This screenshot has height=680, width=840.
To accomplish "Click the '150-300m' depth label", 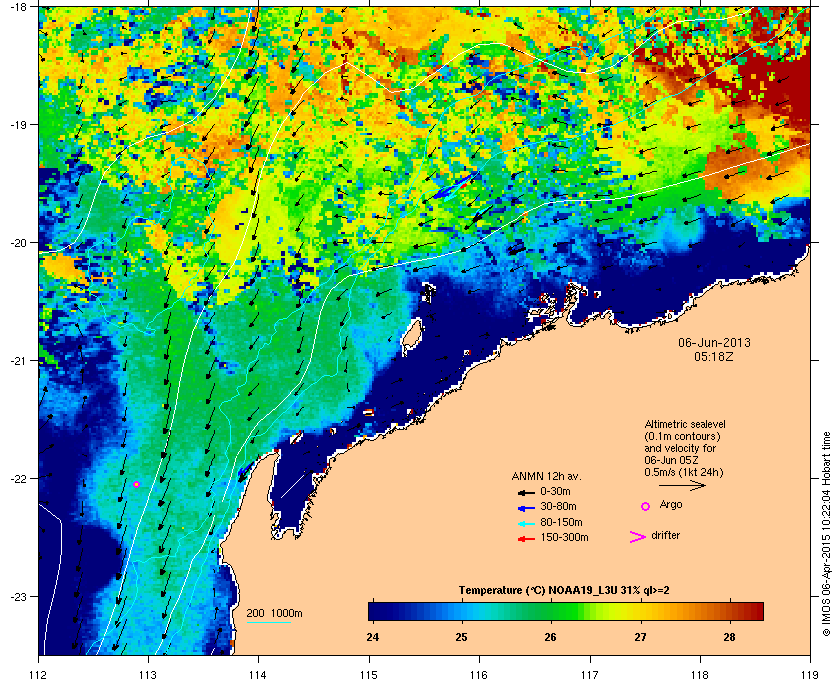I will tap(564, 537).
